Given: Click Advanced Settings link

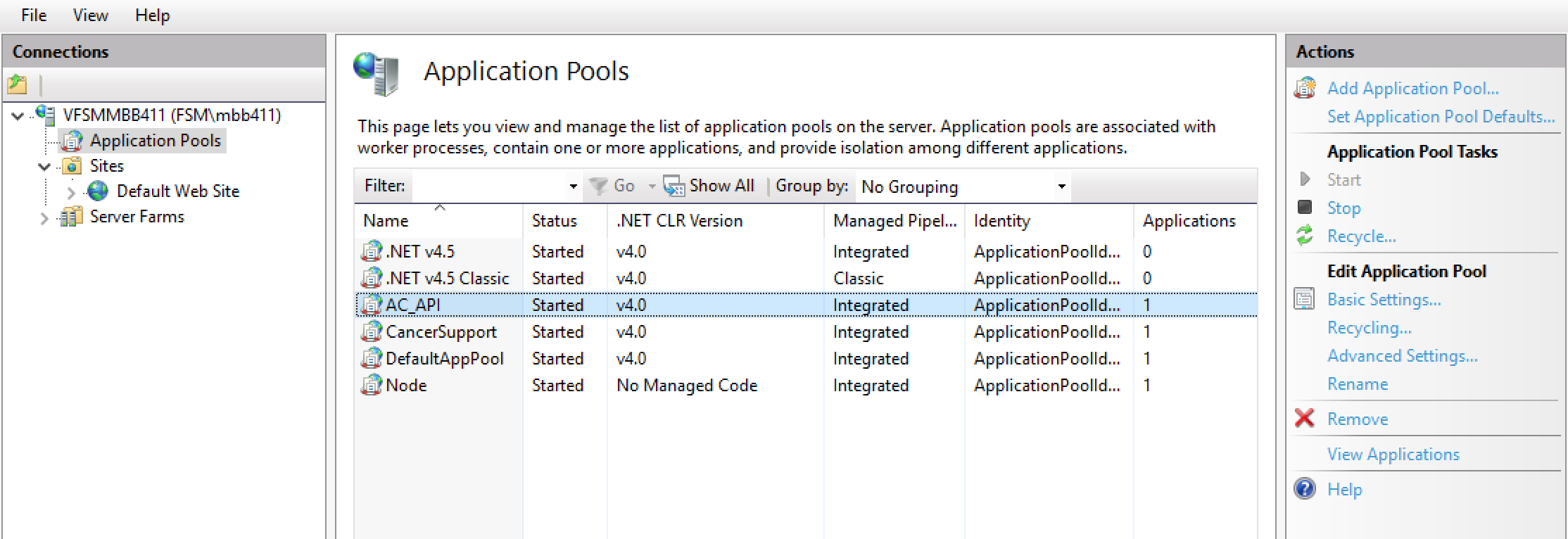Looking at the screenshot, I should [1402, 356].
